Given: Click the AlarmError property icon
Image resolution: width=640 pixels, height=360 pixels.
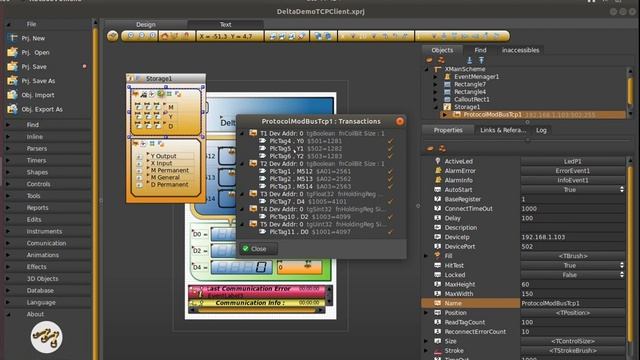Looking at the screenshot, I should (x=438, y=171).
